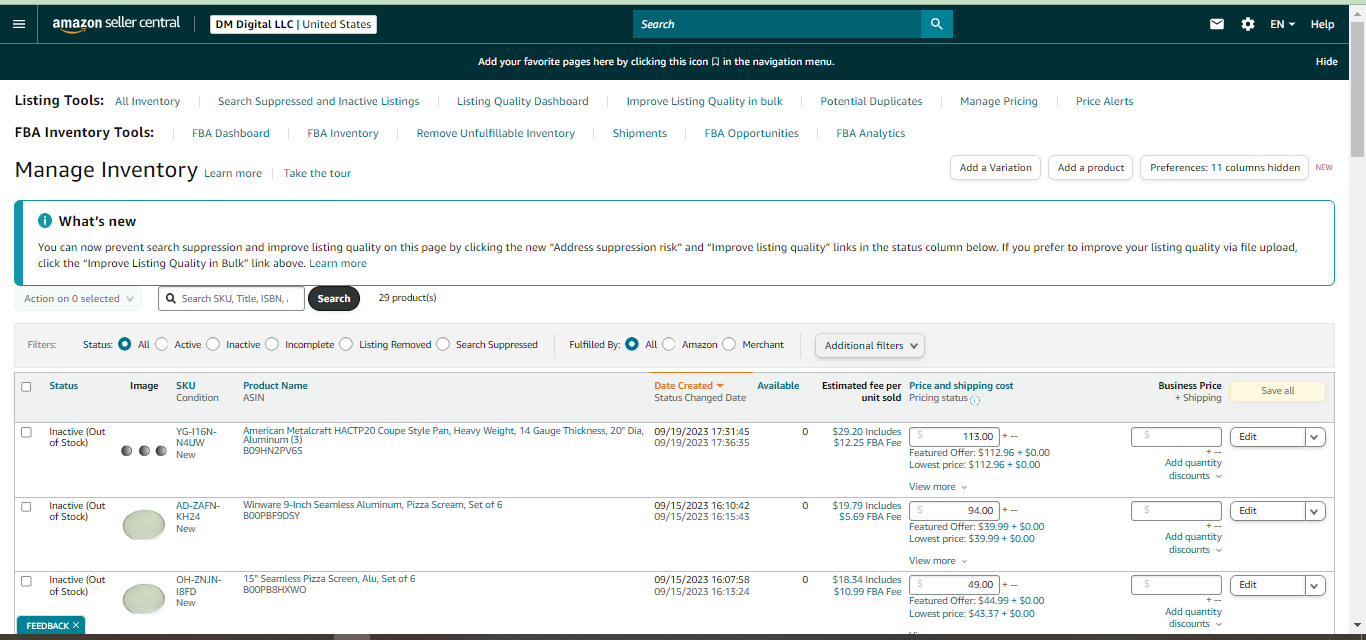Image resolution: width=1366 pixels, height=640 pixels.
Task: Click the Help link in header
Action: pos(1322,24)
